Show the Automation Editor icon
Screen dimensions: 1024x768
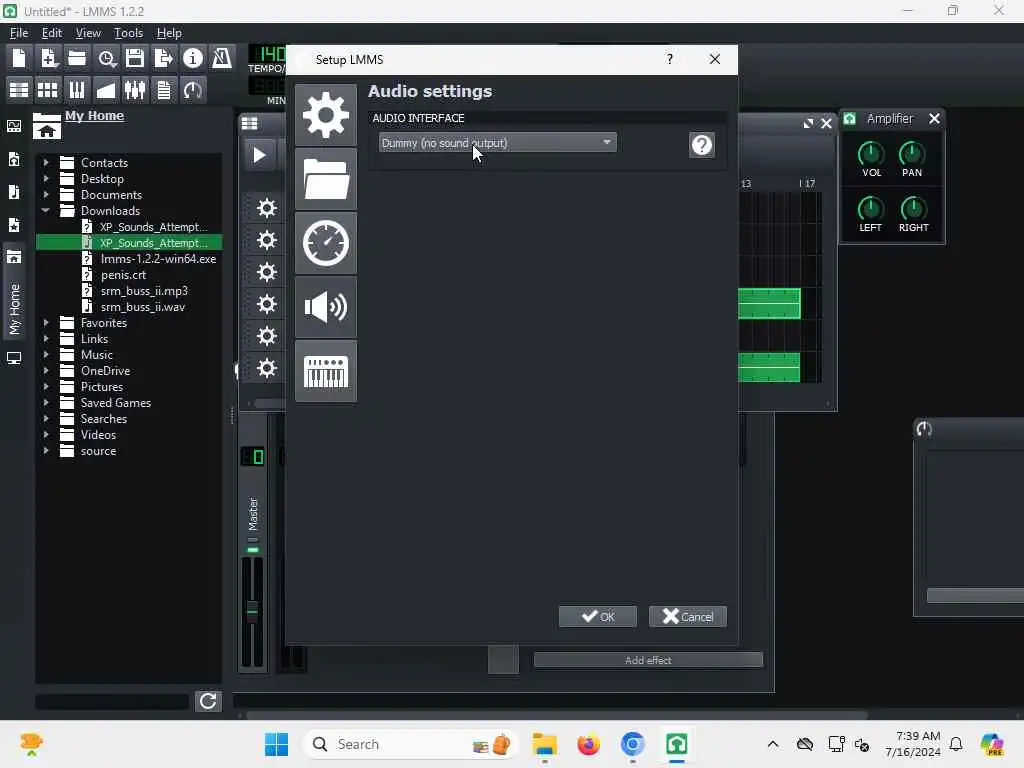click(x=106, y=89)
